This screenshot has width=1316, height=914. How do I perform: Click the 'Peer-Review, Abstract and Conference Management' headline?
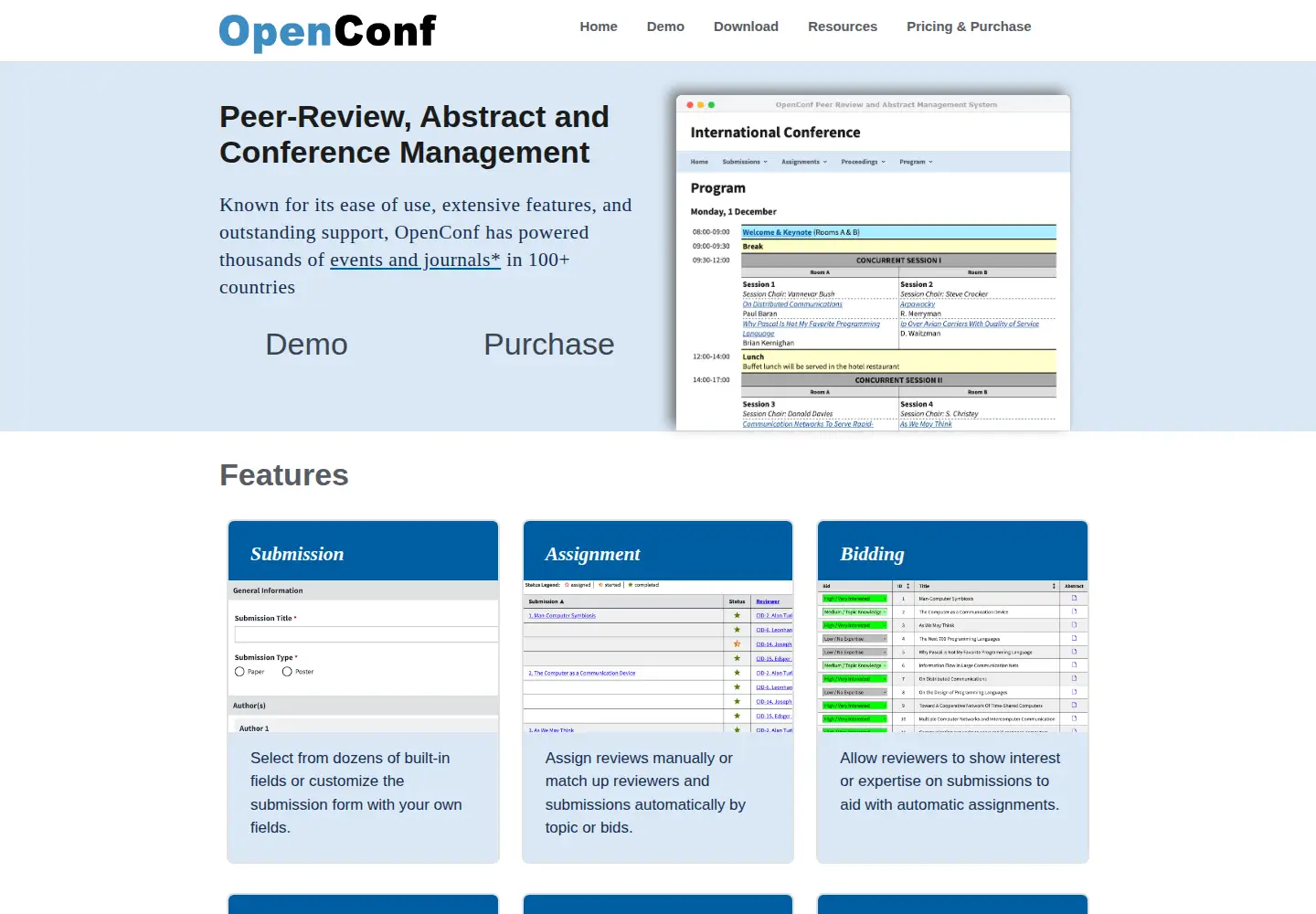click(415, 134)
